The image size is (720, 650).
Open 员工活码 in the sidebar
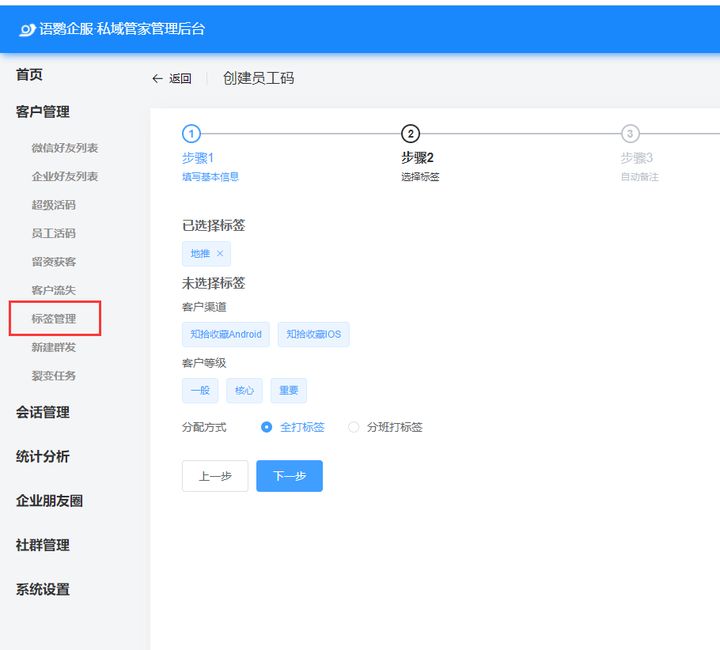tap(54, 233)
